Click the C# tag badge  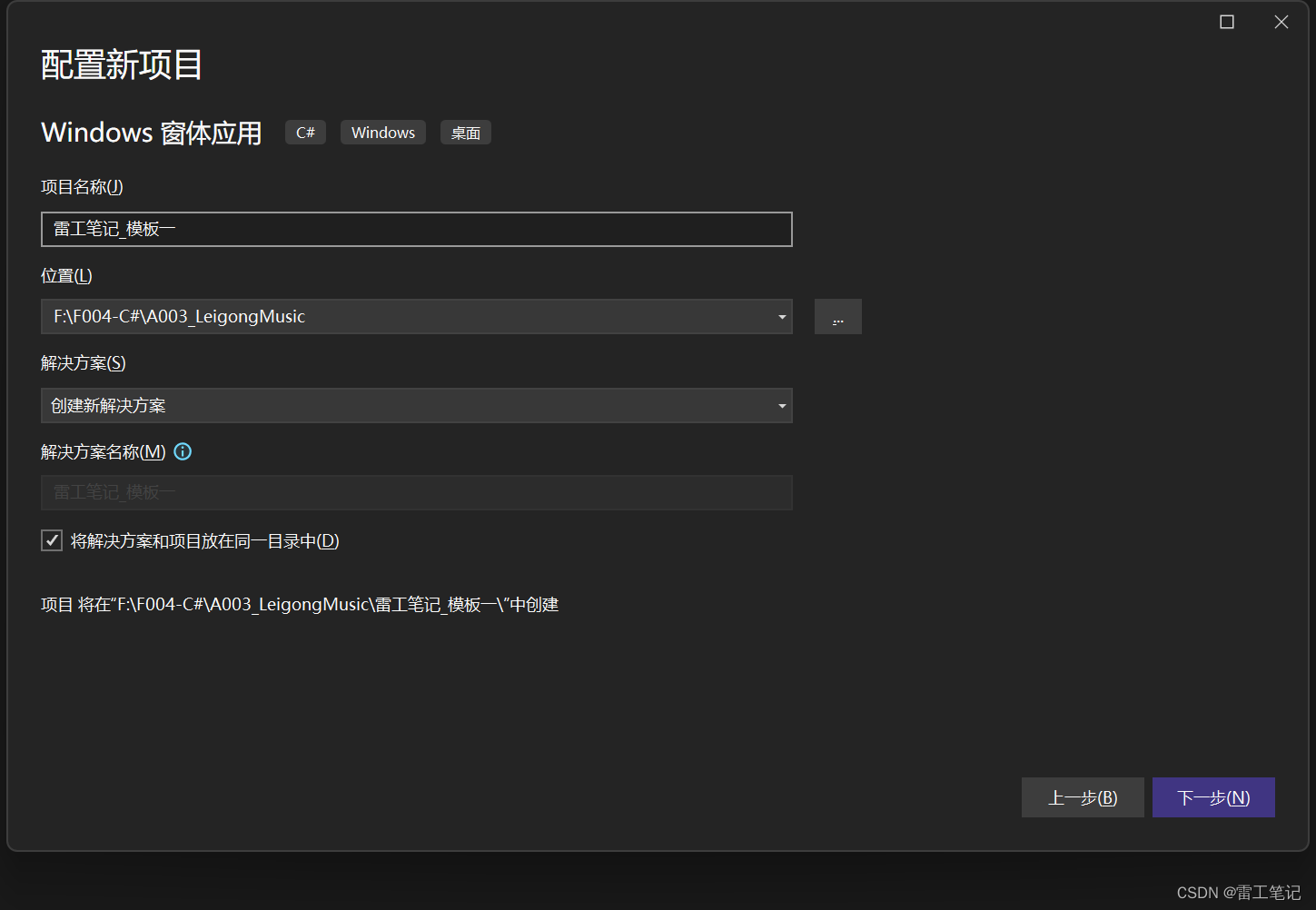tap(305, 133)
